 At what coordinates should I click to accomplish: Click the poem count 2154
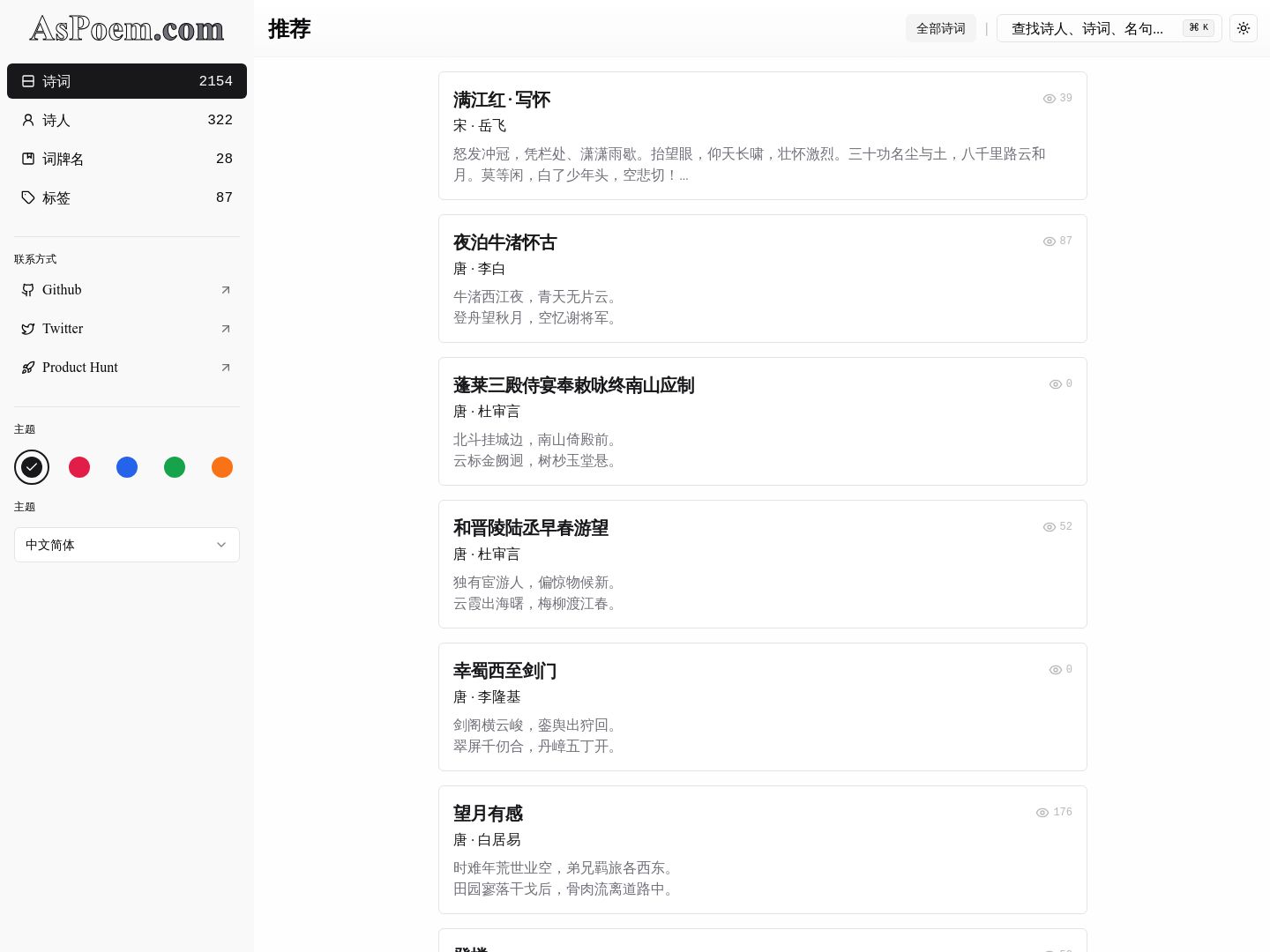coord(216,81)
